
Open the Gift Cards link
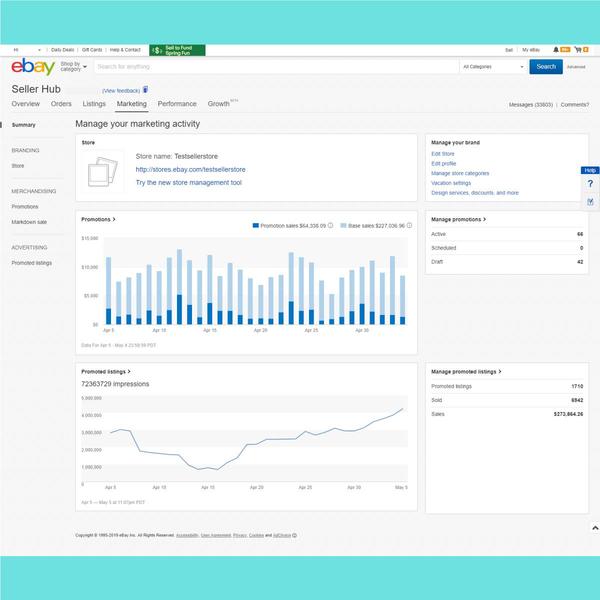(92, 50)
